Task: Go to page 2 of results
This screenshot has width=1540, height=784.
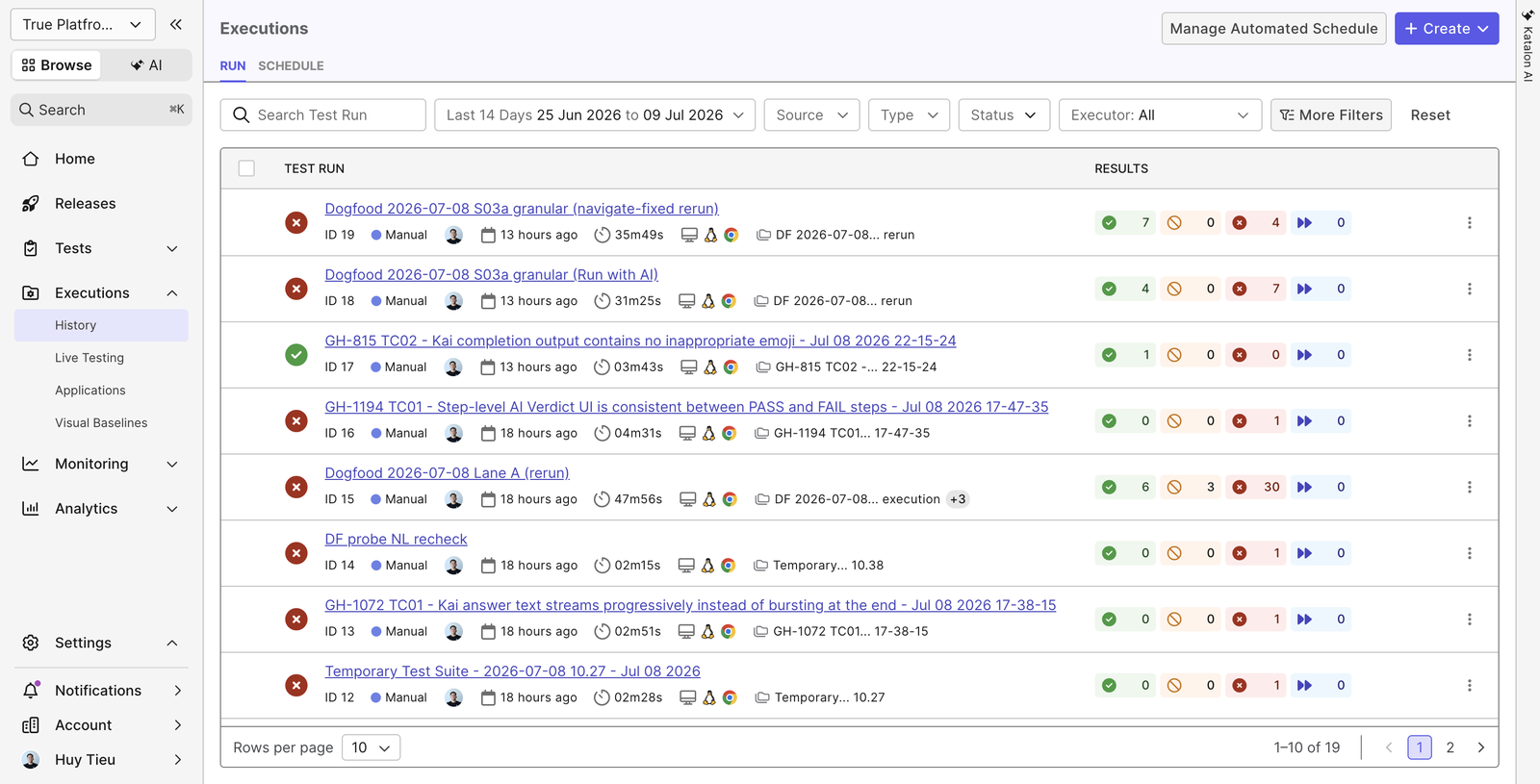Action: coord(1450,747)
